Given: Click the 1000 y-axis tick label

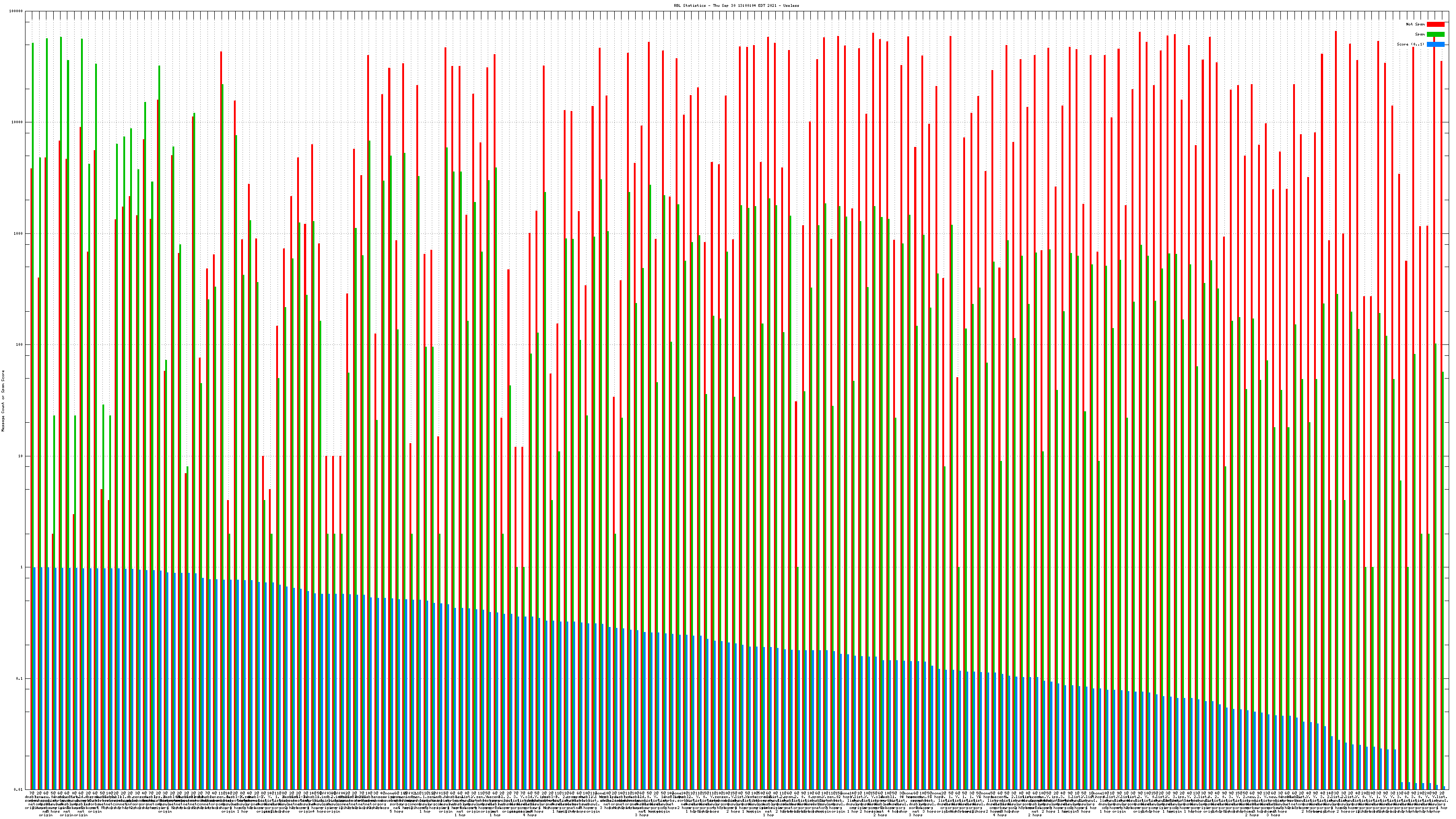Looking at the screenshot, I should [x=19, y=233].
